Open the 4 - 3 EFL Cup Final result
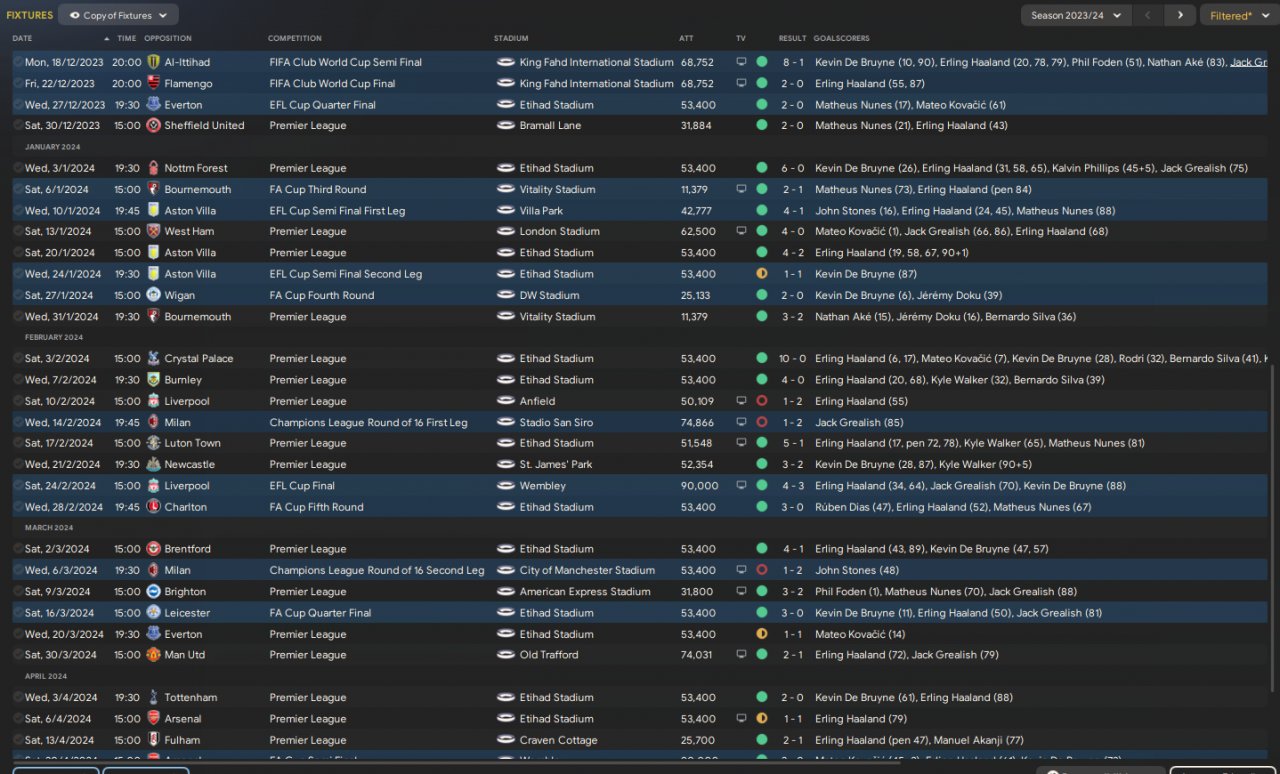The height and width of the screenshot is (774, 1280). pyautogui.click(x=793, y=486)
